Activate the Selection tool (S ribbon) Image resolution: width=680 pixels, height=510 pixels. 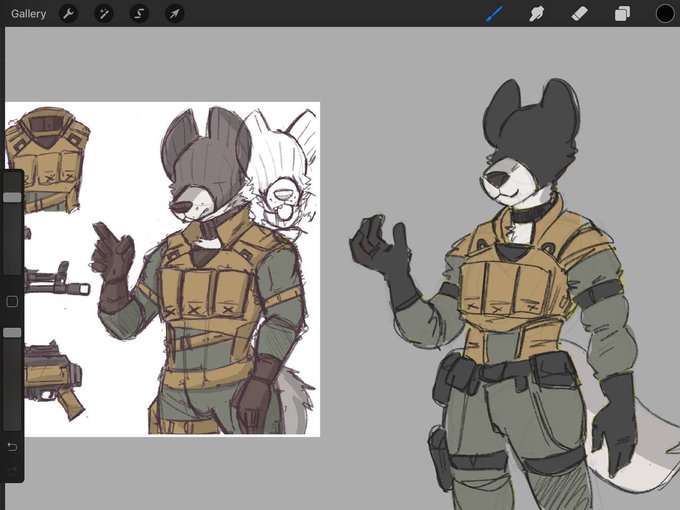tap(139, 14)
